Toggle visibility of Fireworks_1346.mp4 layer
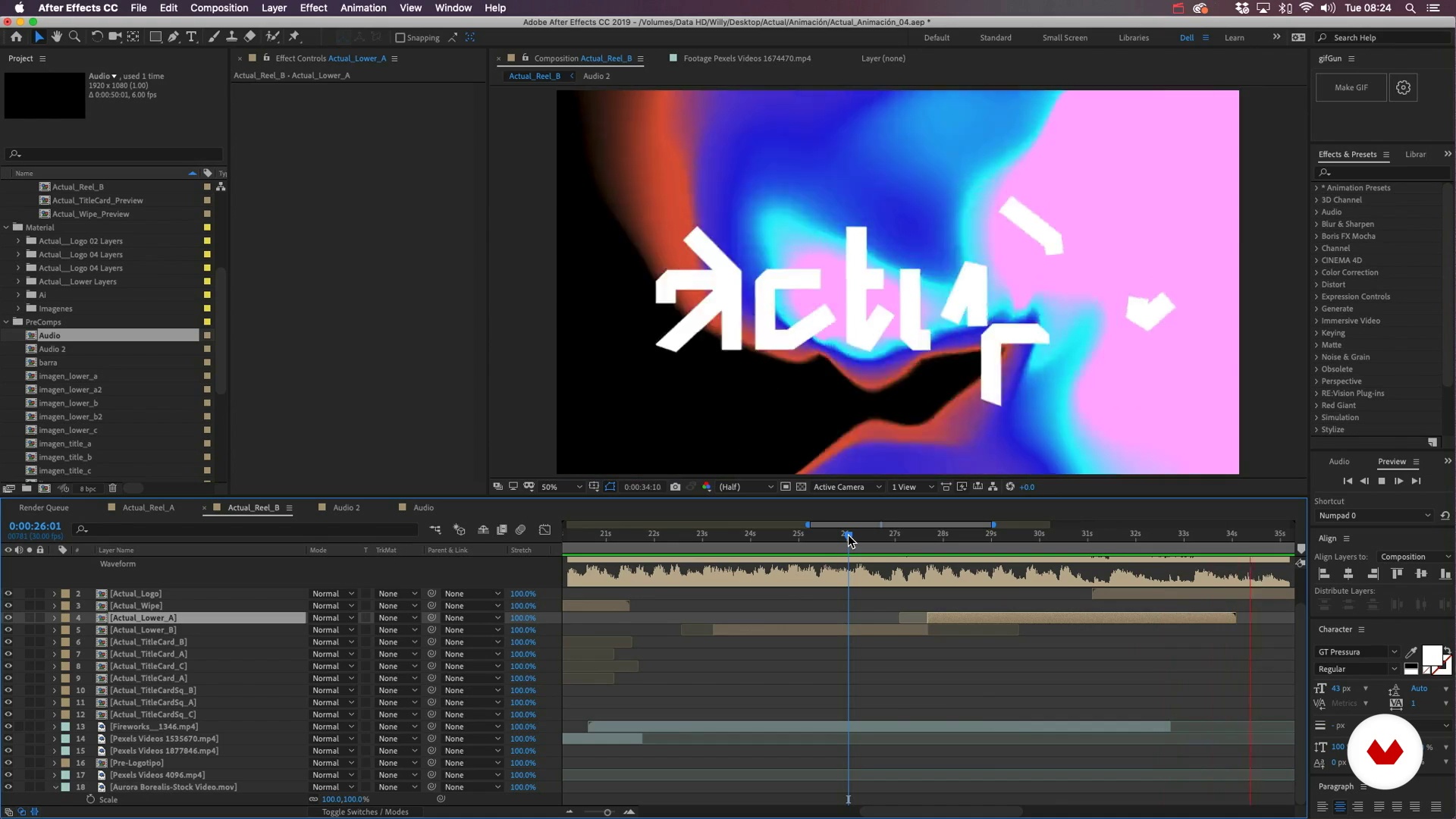 8,726
